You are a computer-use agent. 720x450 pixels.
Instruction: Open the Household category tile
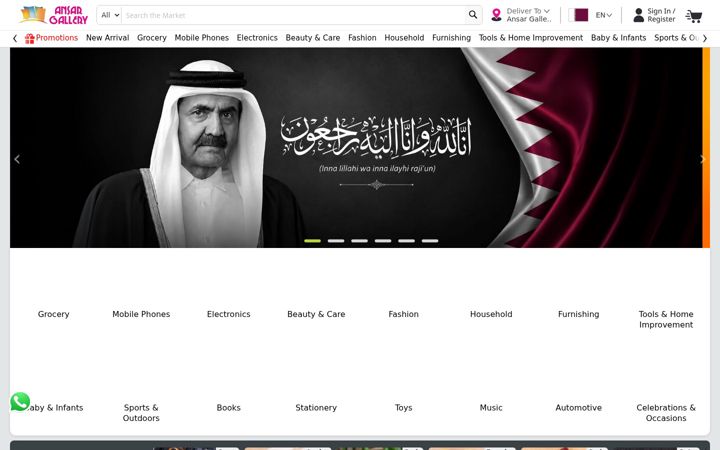coord(491,314)
